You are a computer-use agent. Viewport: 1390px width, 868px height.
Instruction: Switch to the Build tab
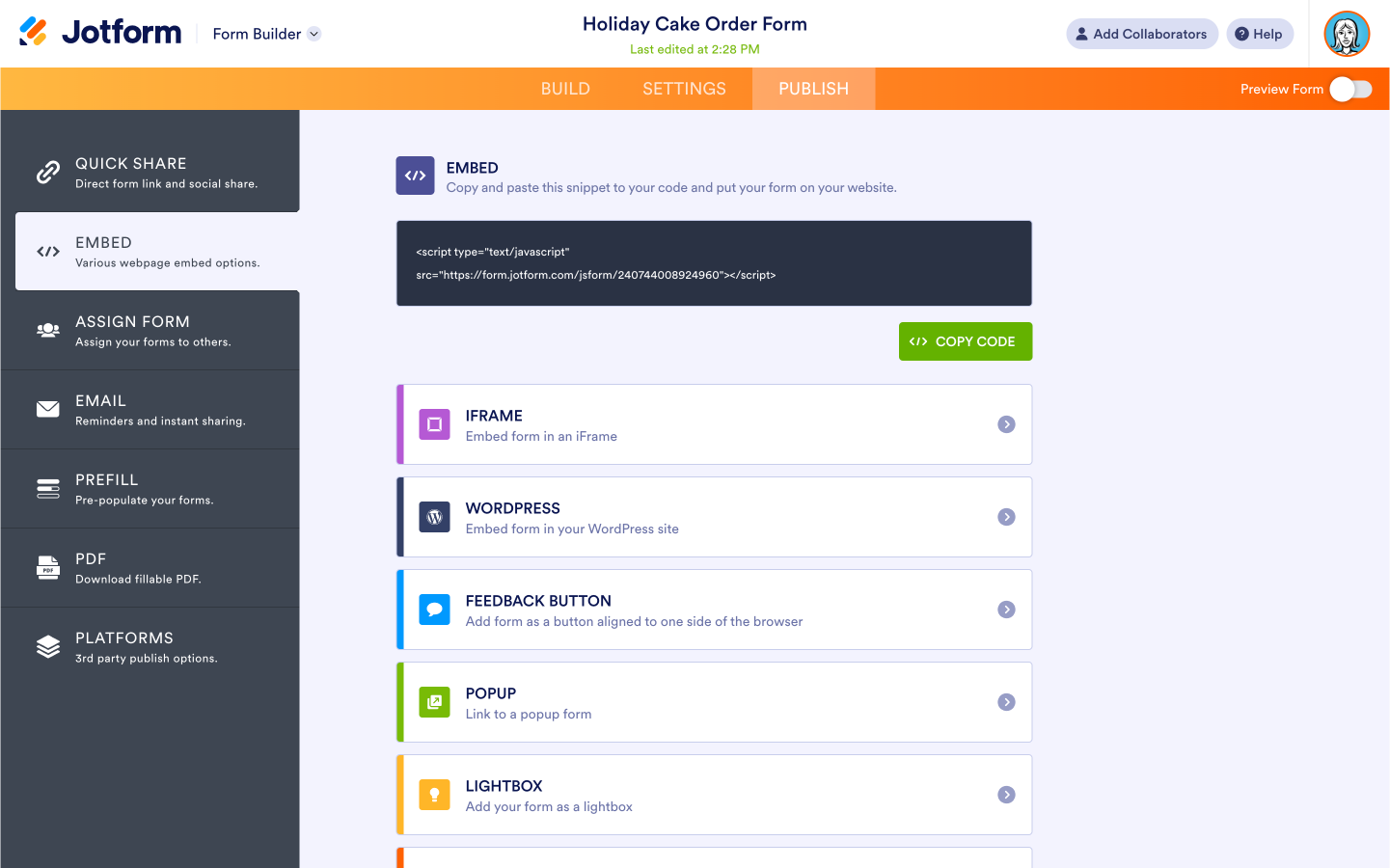565,89
